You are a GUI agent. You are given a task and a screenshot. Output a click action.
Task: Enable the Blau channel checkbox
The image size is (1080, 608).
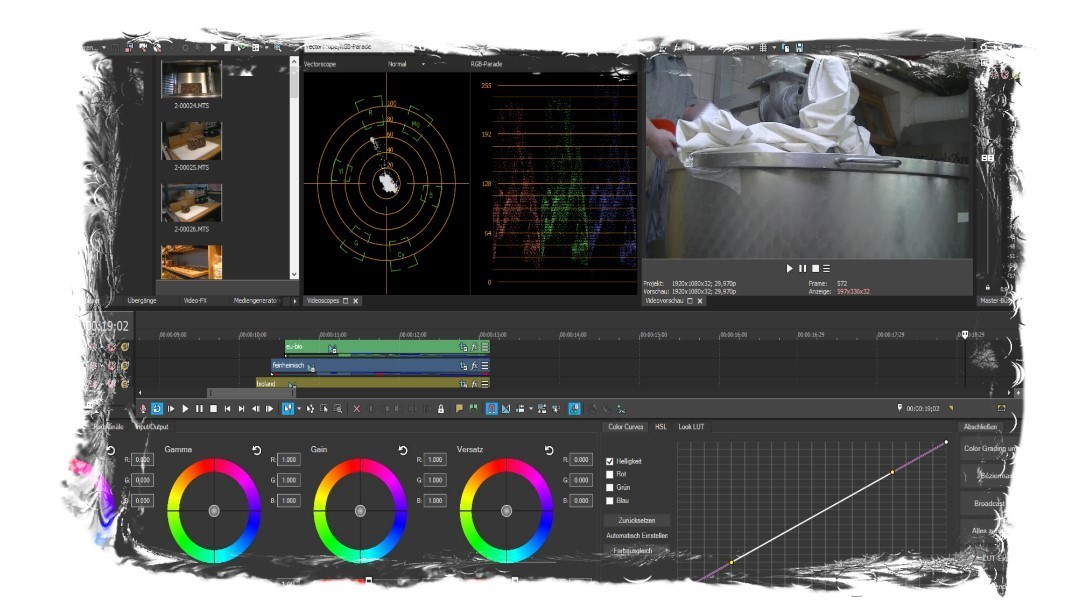pyautogui.click(x=610, y=500)
